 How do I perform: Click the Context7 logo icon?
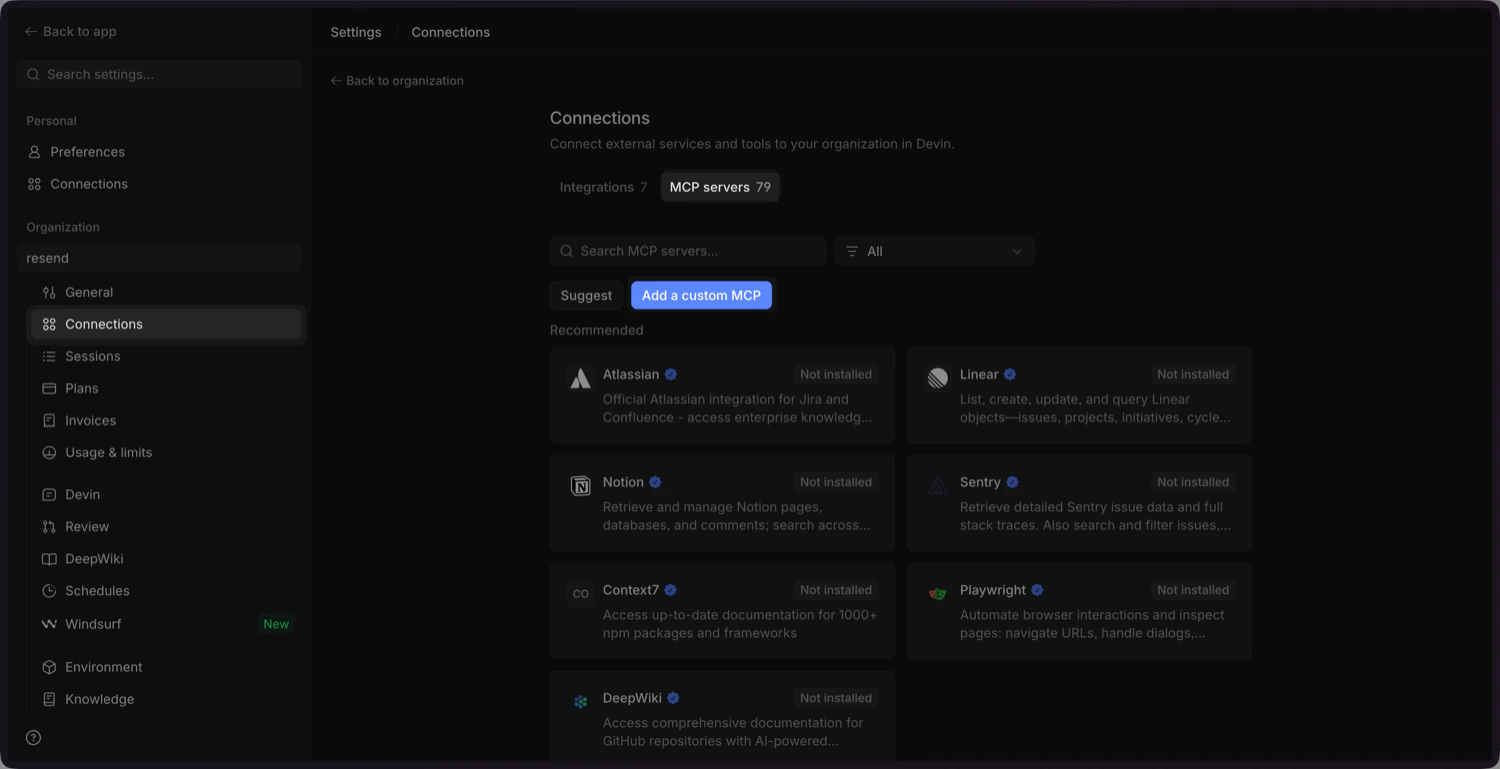coord(580,594)
